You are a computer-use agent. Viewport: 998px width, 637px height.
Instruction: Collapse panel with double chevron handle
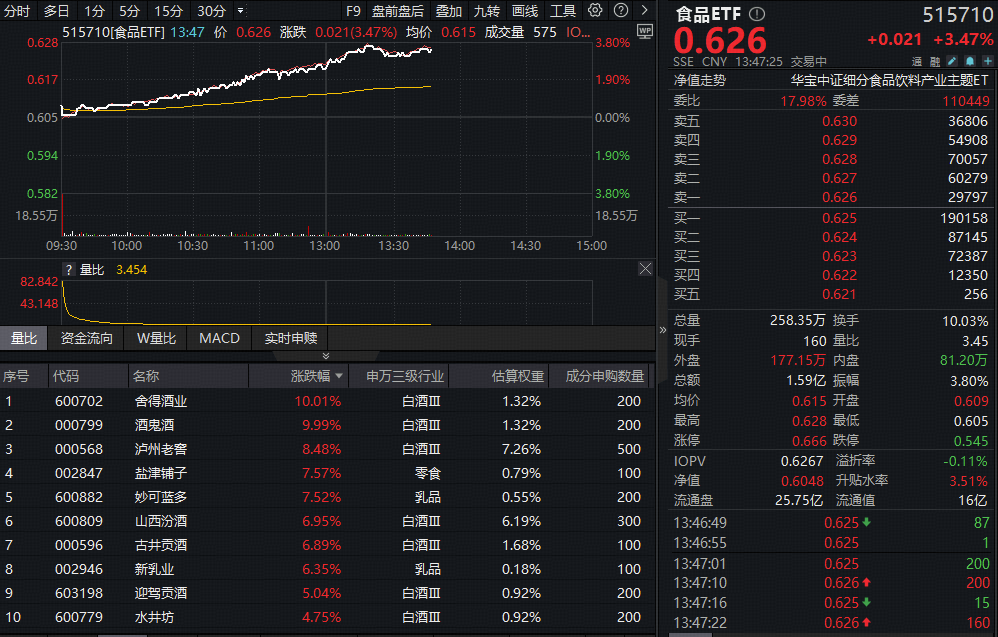tap(325, 355)
